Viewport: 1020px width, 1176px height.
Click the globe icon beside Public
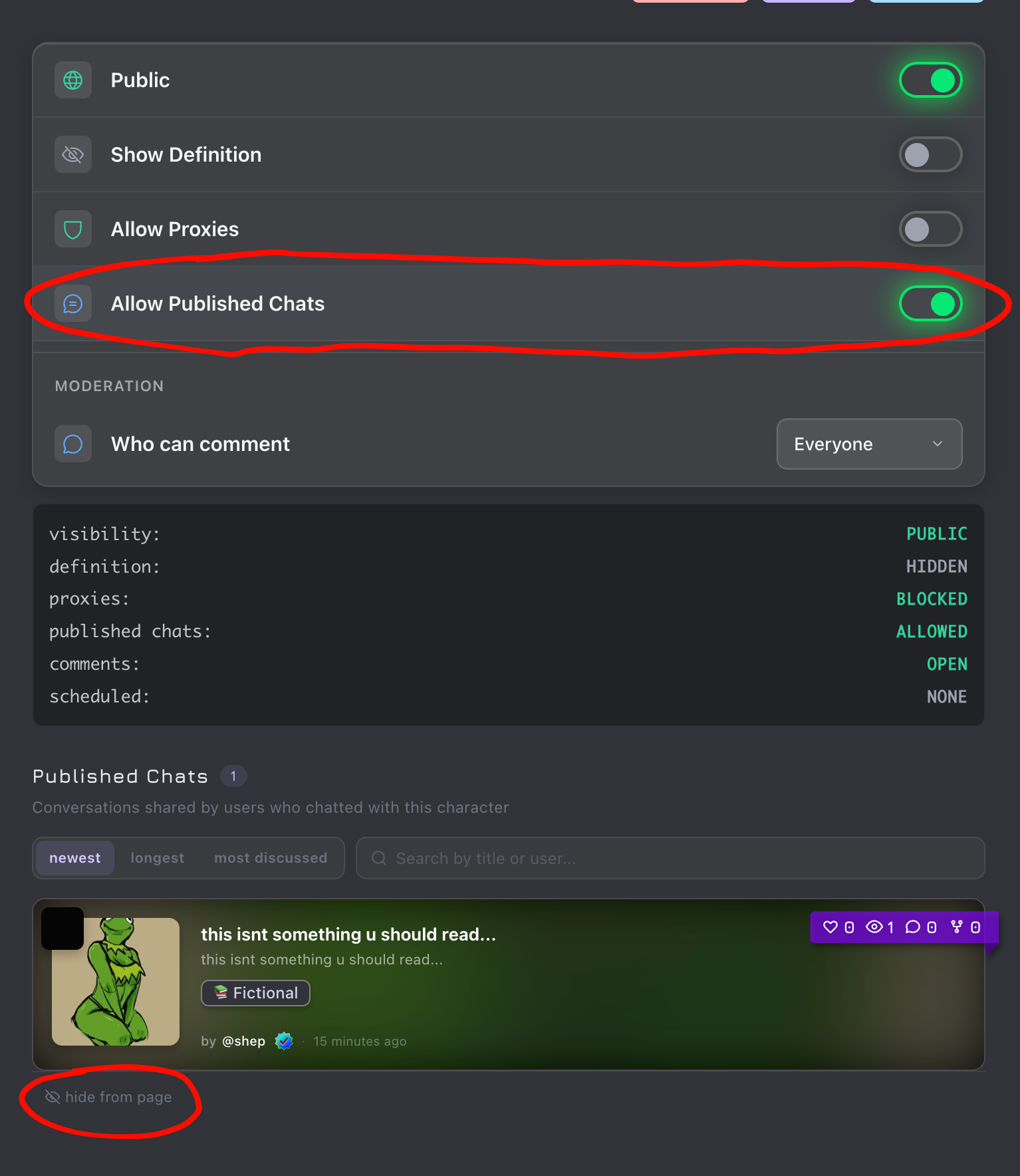click(73, 80)
